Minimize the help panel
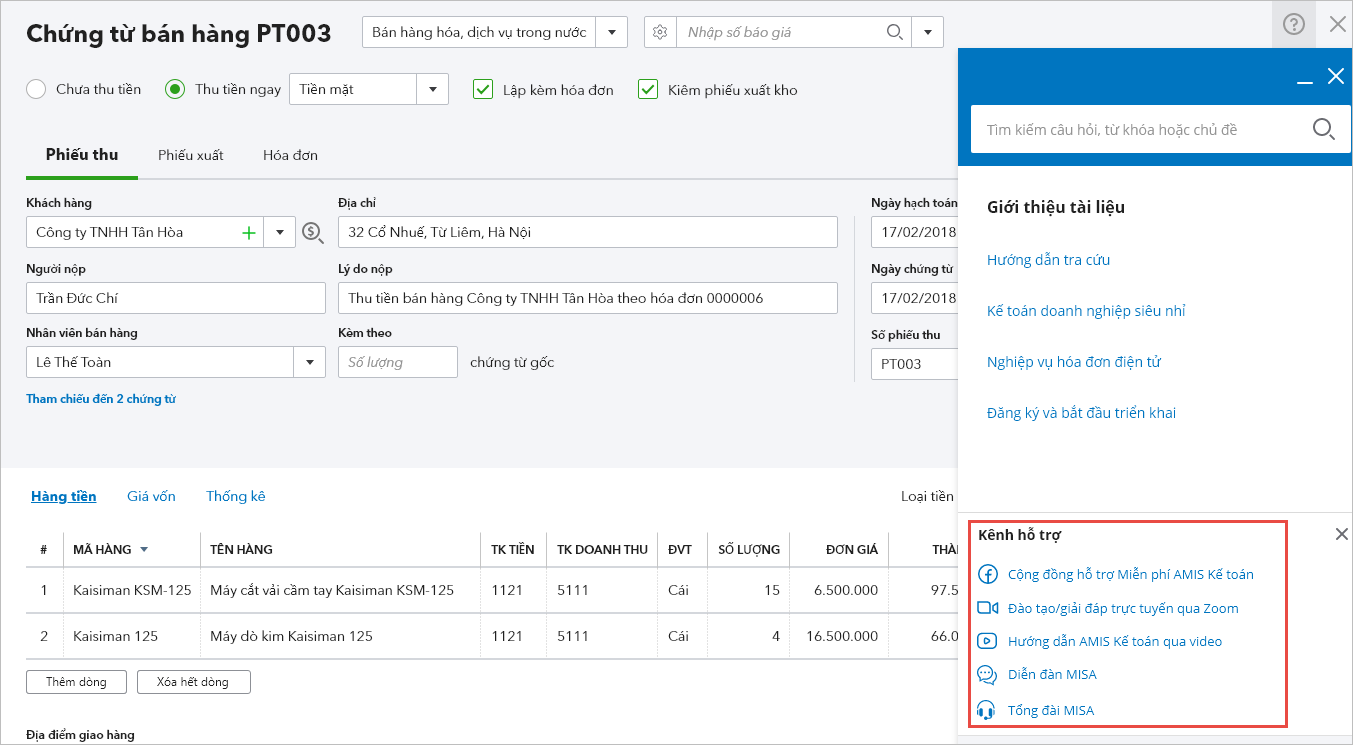The height and width of the screenshot is (745, 1353). pos(1304,78)
